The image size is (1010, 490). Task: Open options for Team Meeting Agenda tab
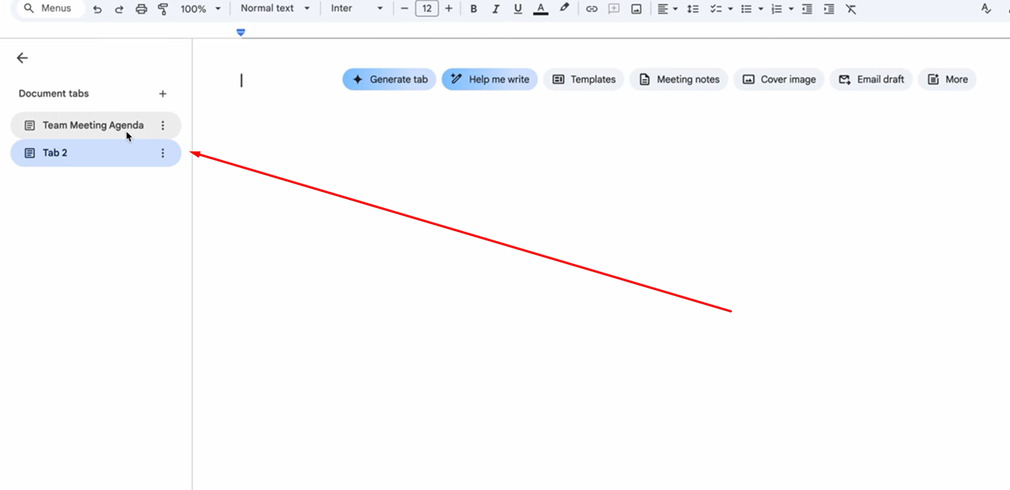pyautogui.click(x=163, y=126)
